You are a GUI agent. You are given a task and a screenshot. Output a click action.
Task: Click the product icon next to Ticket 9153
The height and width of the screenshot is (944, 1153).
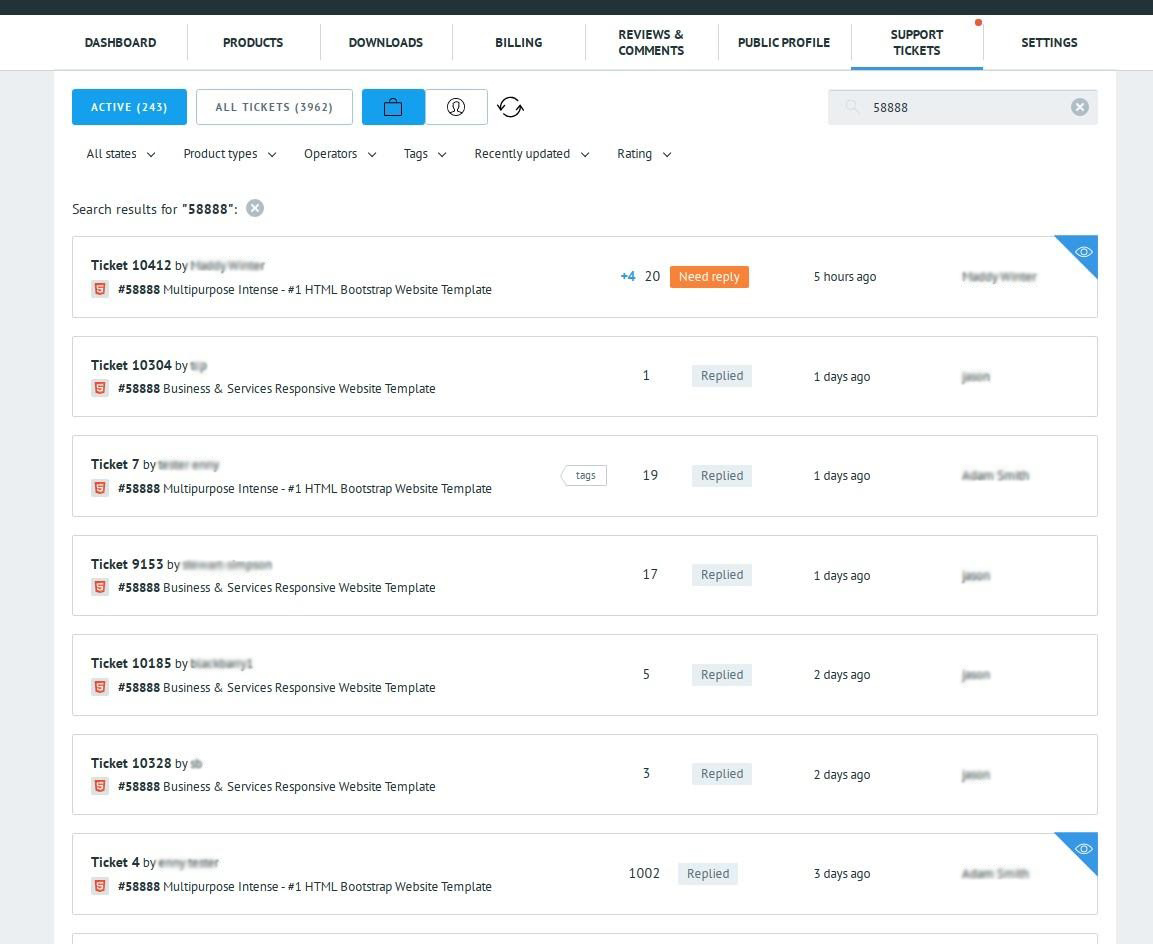pyautogui.click(x=99, y=587)
